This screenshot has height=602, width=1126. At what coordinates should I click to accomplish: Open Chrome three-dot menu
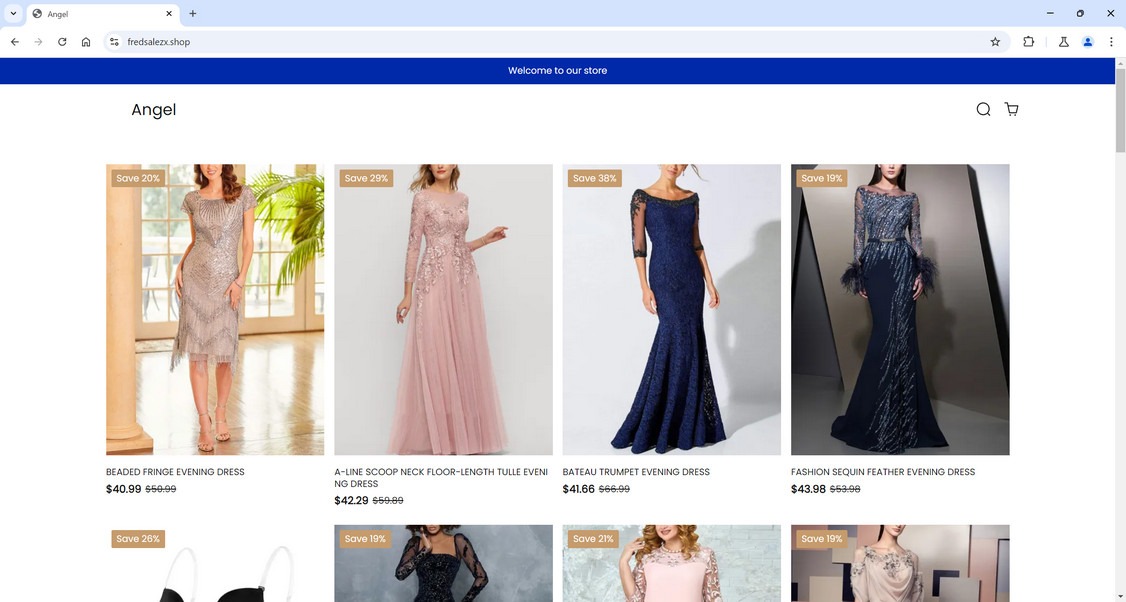tap(1111, 42)
